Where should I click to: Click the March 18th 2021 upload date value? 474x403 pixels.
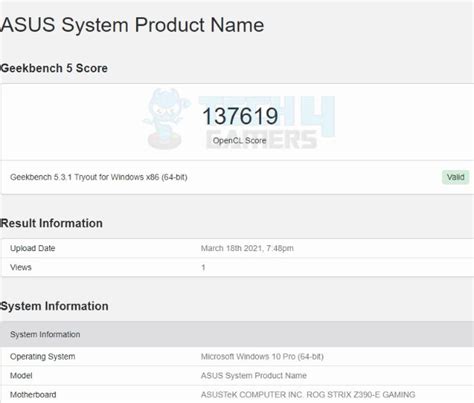coord(247,248)
